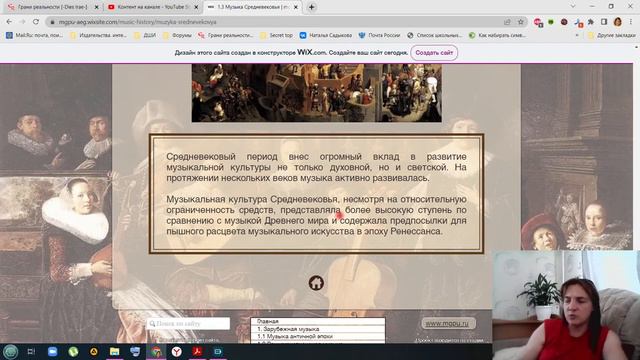
Task: Open the Грани реальности bookmark
Action: click(225, 36)
